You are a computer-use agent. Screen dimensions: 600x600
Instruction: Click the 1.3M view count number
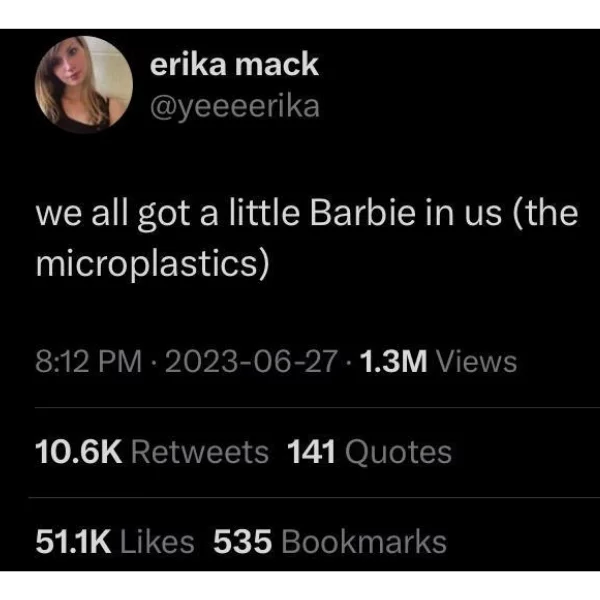pyautogui.click(x=393, y=362)
